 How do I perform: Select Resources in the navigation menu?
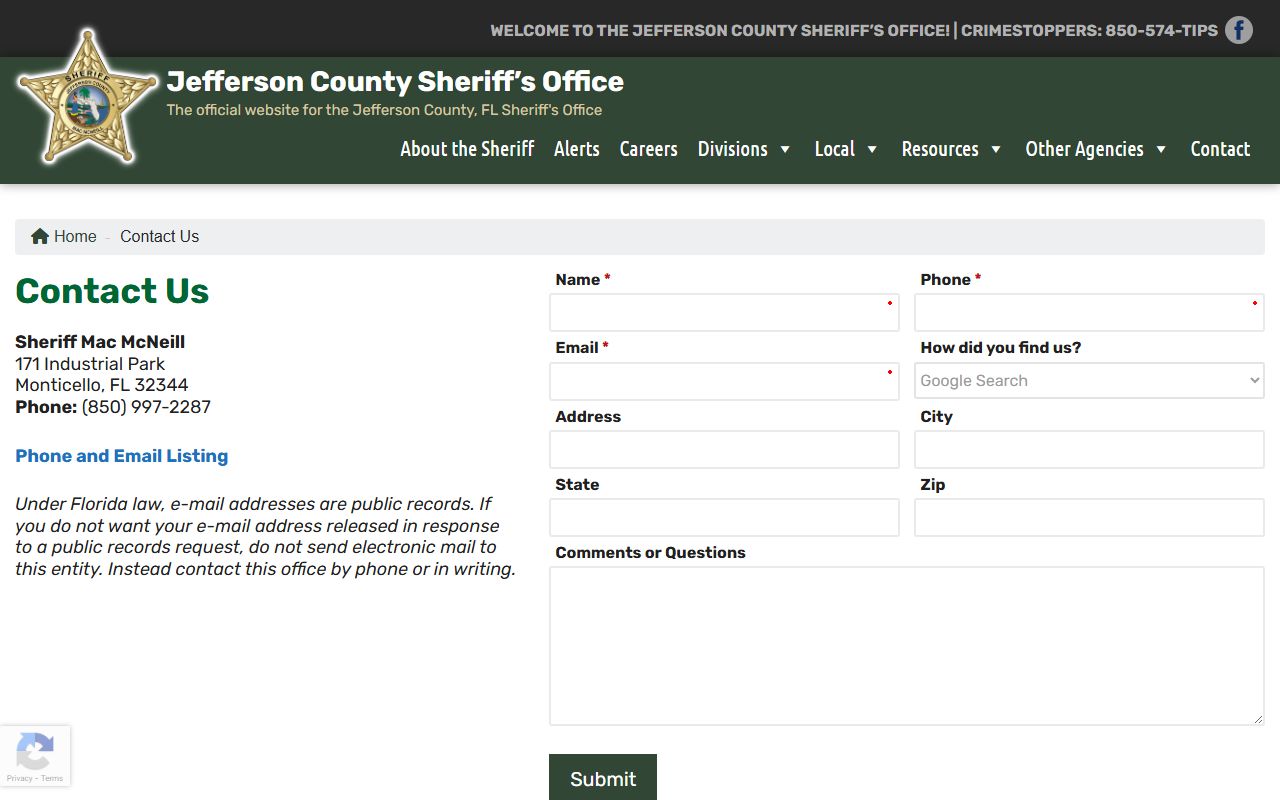[940, 149]
